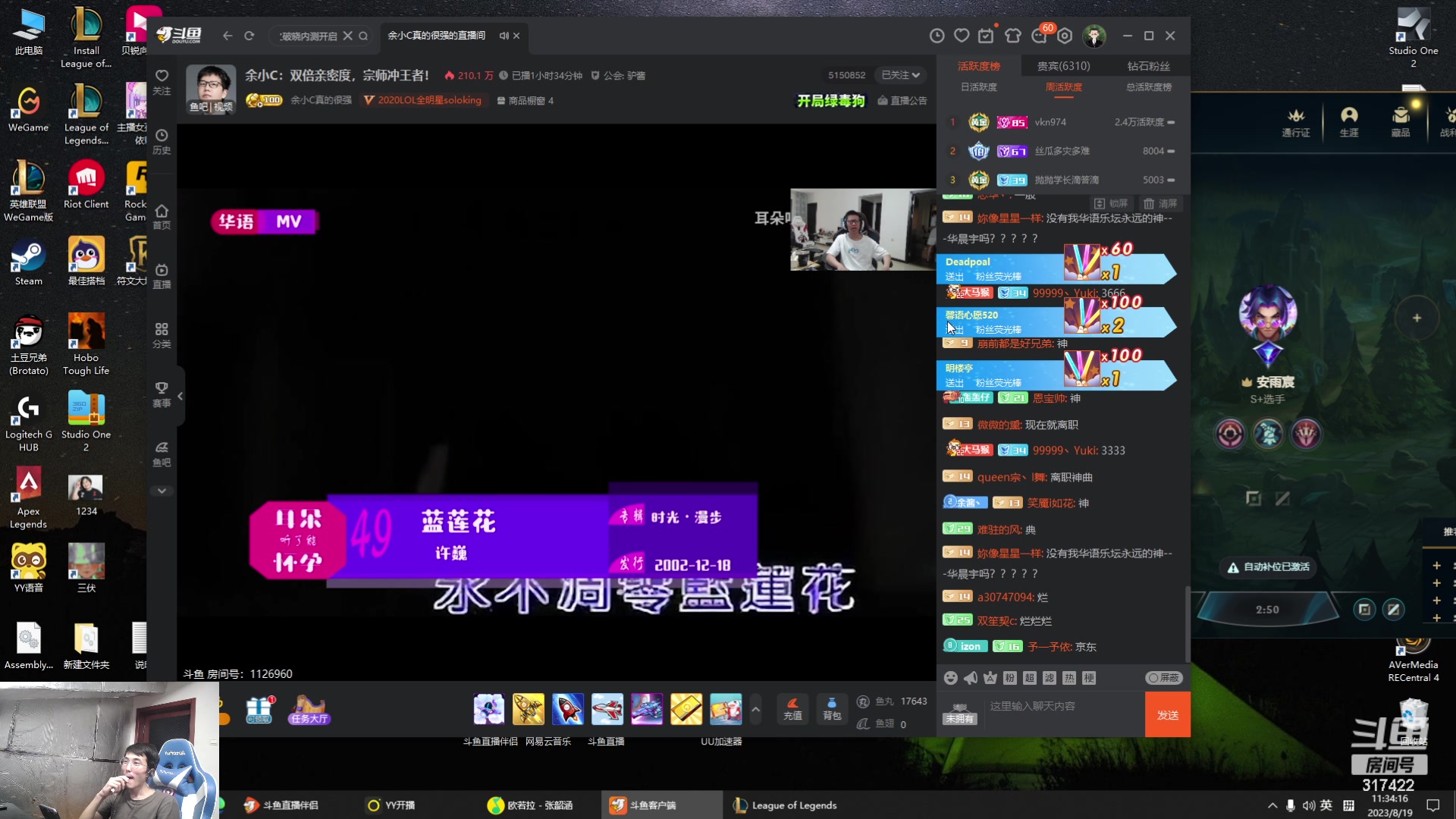Collapse the left sidebar with the chevron arrow
Image resolution: width=1456 pixels, height=819 pixels.
180,396
